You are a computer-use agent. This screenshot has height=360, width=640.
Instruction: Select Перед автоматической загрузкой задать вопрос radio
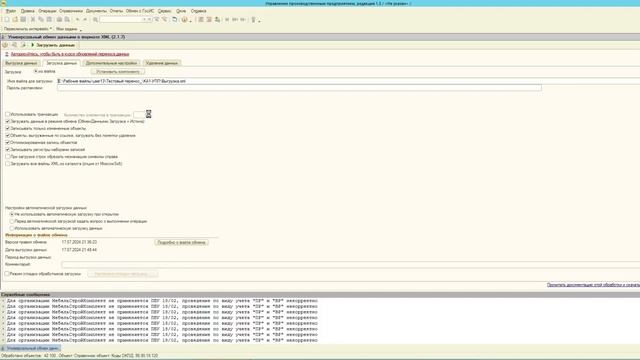[x=12, y=221]
